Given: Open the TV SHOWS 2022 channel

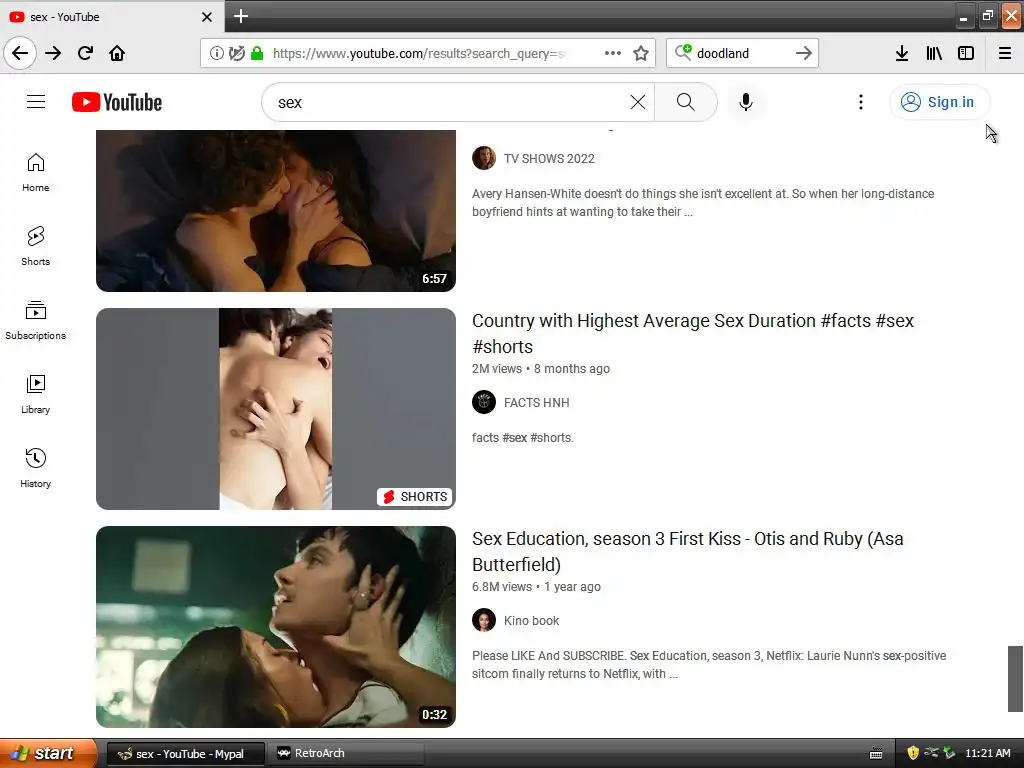Looking at the screenshot, I should pos(549,159).
